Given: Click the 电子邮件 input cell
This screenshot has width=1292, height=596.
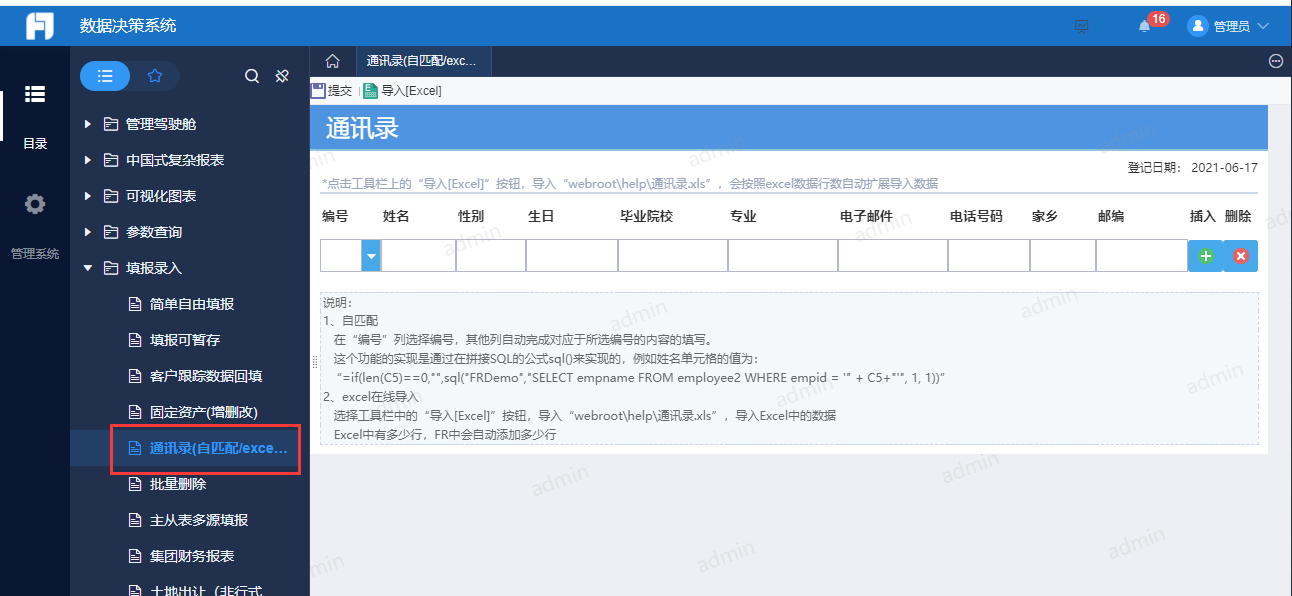Looking at the screenshot, I should pyautogui.click(x=893, y=256).
